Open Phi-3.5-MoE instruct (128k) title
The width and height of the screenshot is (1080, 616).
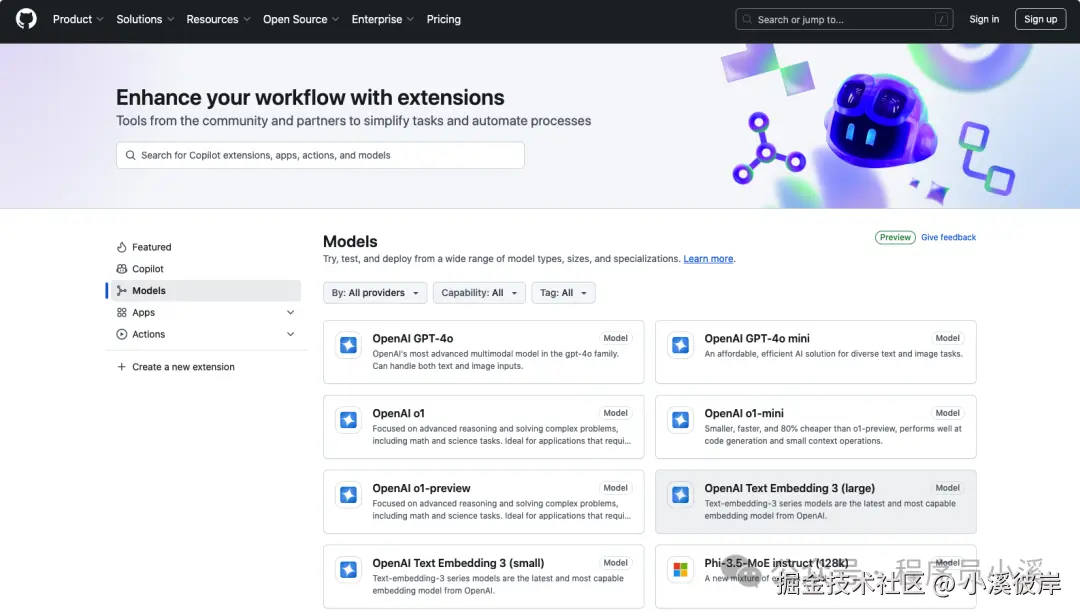coord(776,563)
